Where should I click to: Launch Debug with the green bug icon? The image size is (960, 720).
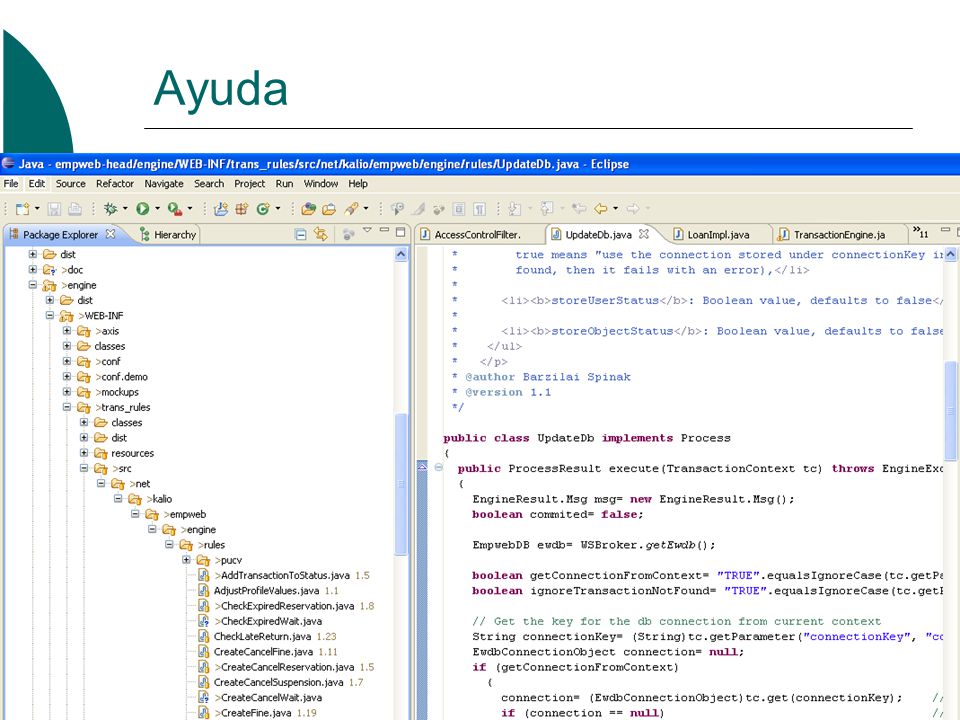111,209
